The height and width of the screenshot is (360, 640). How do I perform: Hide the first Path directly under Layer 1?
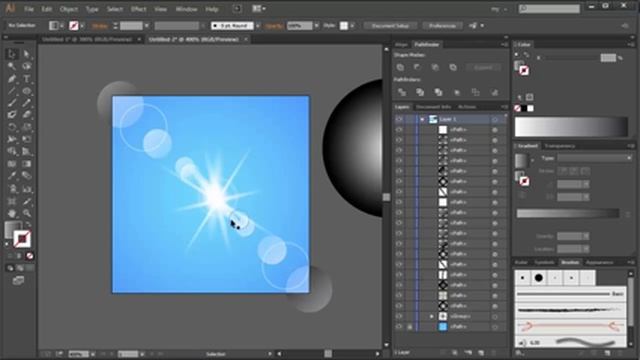pos(399,129)
